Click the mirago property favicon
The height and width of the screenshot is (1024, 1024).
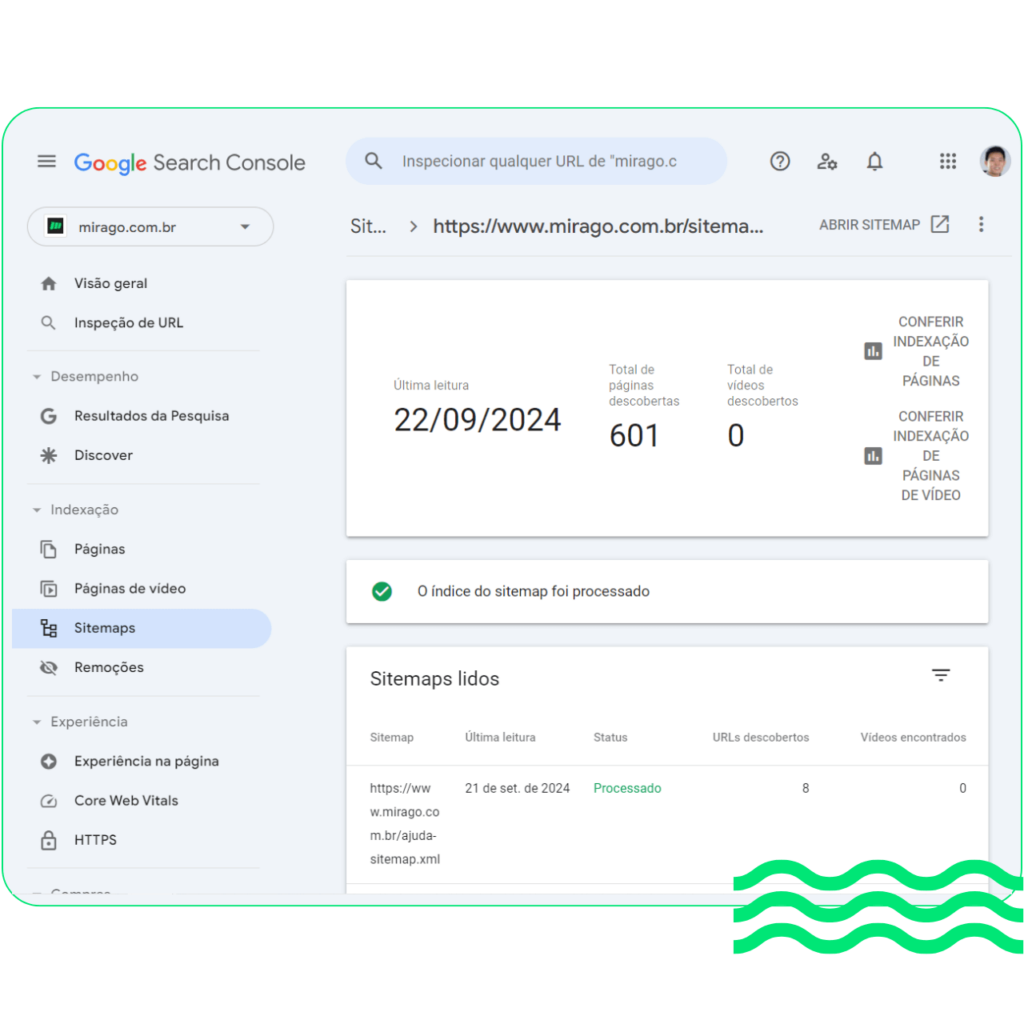pos(56,227)
